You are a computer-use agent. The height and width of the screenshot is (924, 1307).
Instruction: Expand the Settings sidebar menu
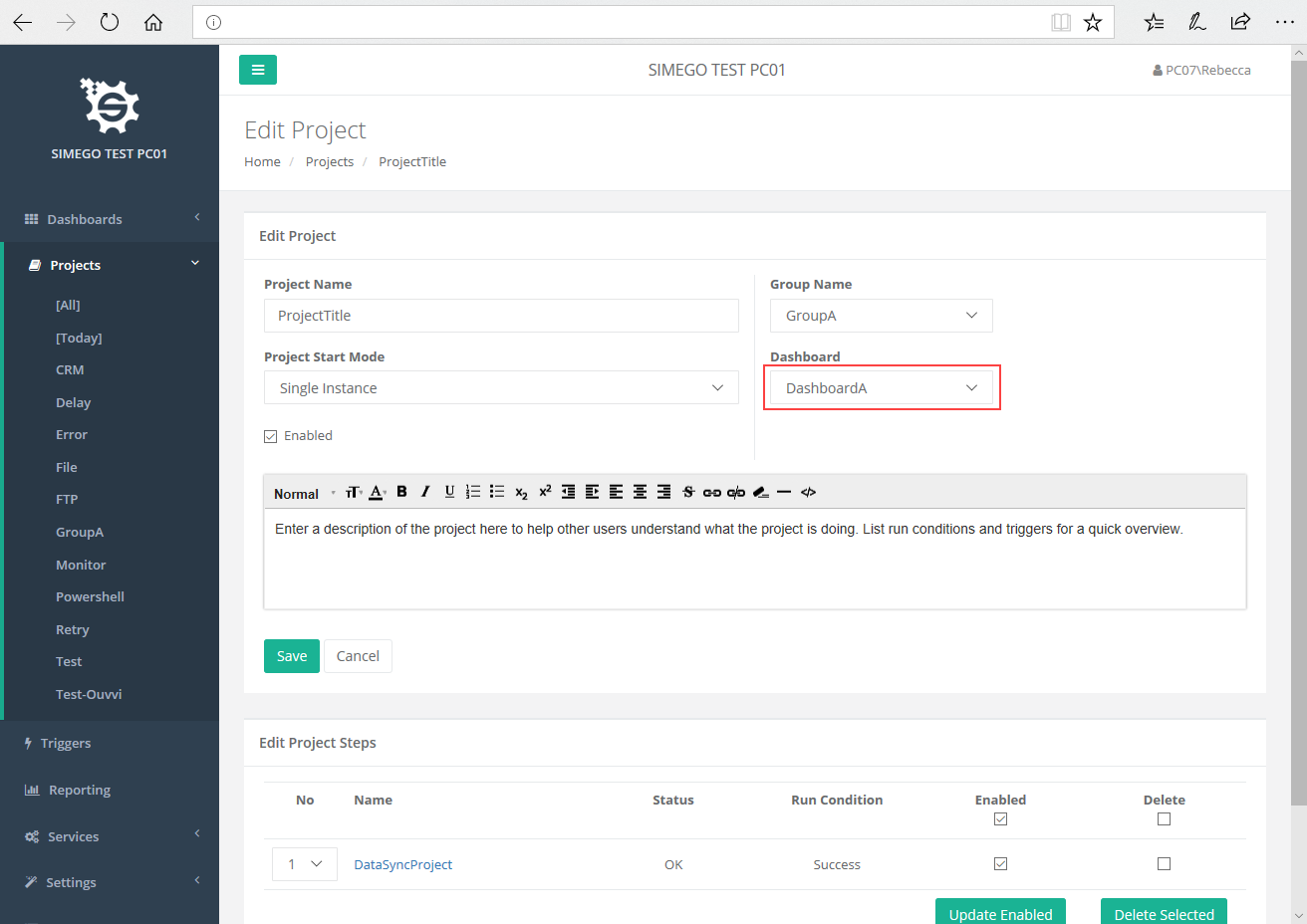[x=110, y=882]
